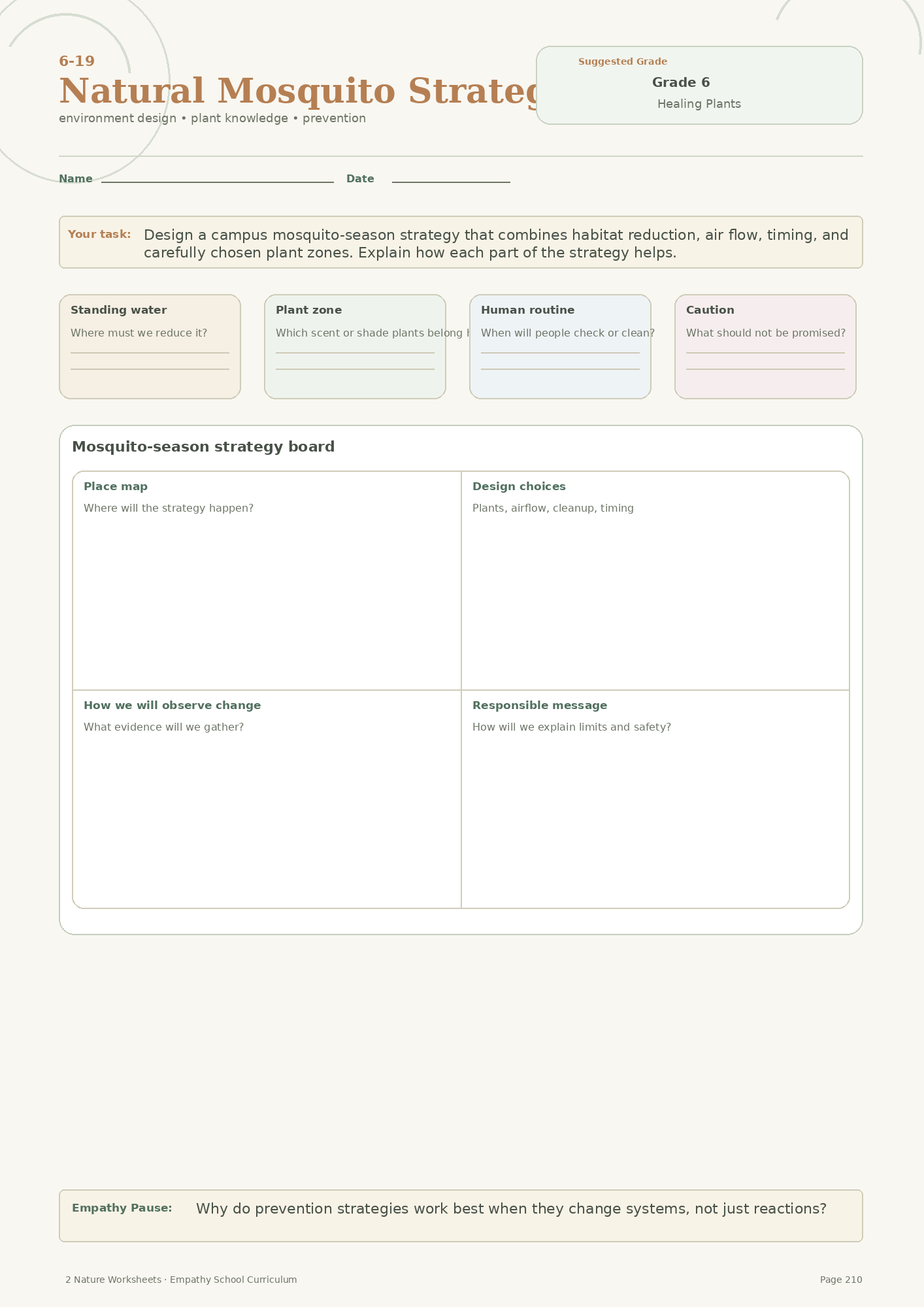Image resolution: width=924 pixels, height=1307 pixels.
Task: Click the Grade 6 text
Action: pos(681,82)
